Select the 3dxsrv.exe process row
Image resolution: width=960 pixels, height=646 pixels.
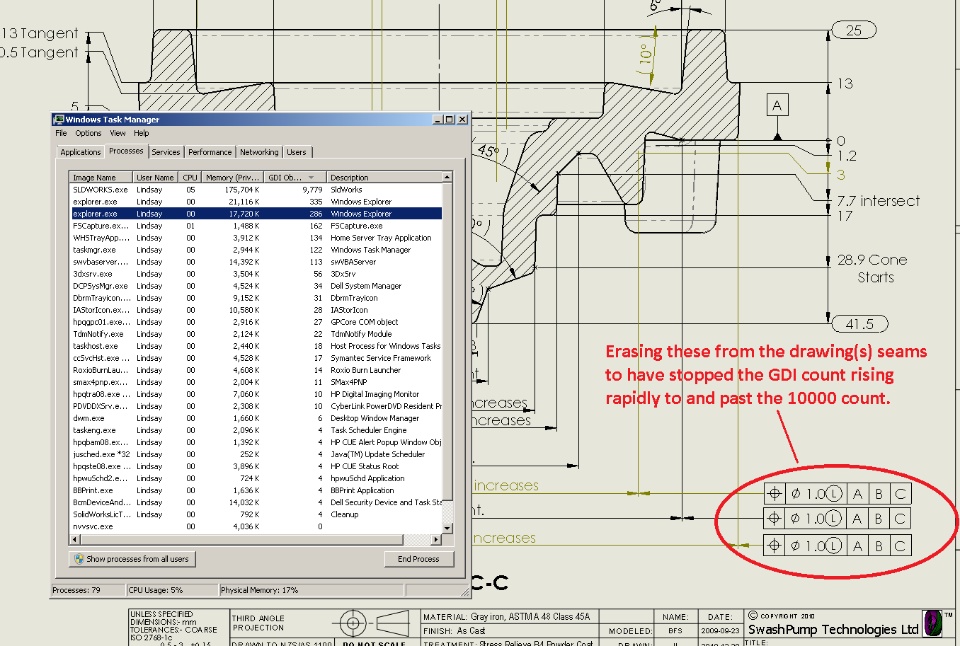tap(255, 274)
